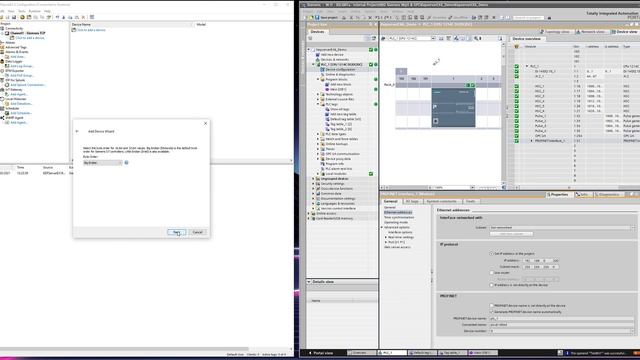Switch to Topology view tab
The width and height of the screenshot is (640, 360).
coord(555,31)
